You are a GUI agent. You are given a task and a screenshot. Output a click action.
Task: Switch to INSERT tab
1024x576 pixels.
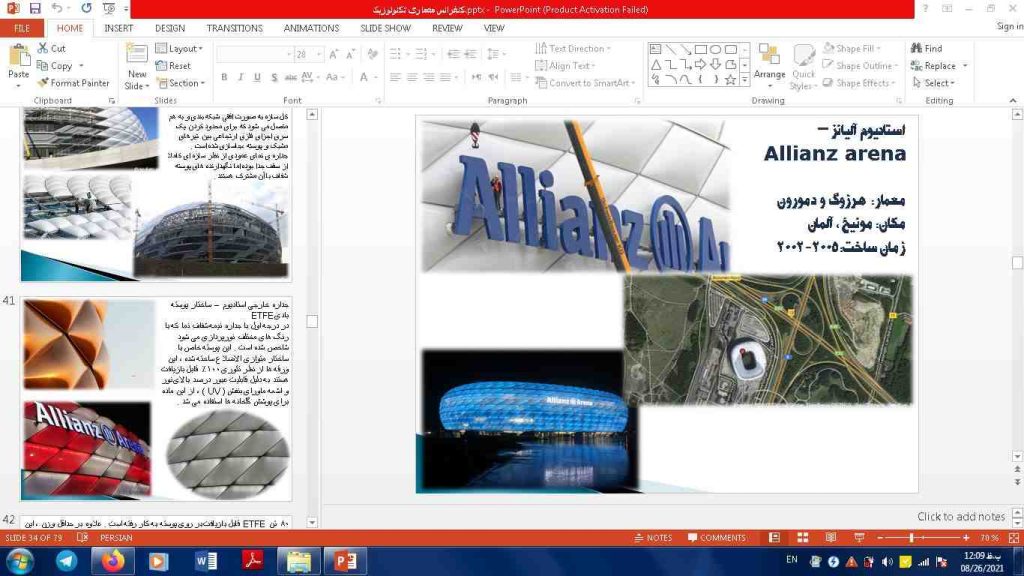[118, 28]
